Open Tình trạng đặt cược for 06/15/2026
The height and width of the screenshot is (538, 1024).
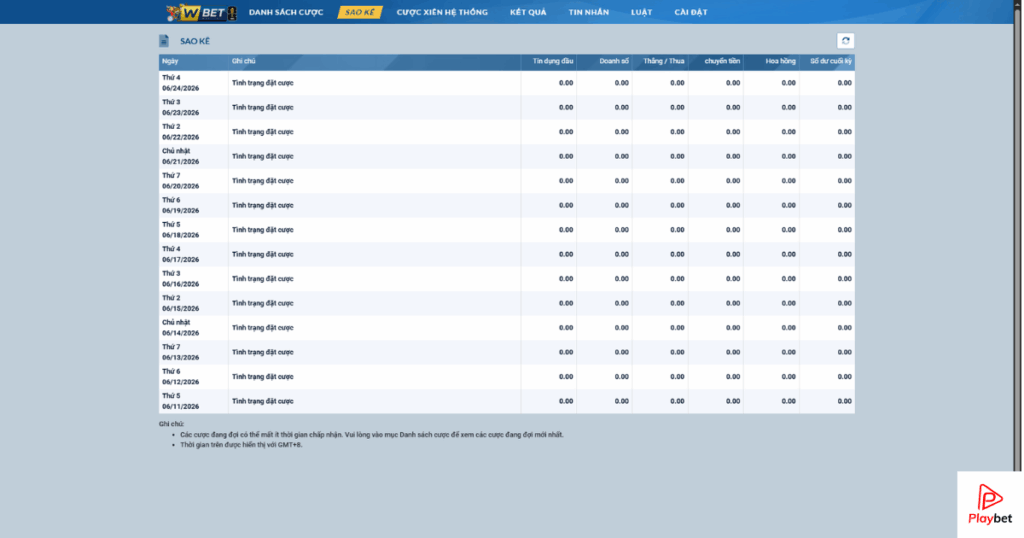[x=263, y=304]
